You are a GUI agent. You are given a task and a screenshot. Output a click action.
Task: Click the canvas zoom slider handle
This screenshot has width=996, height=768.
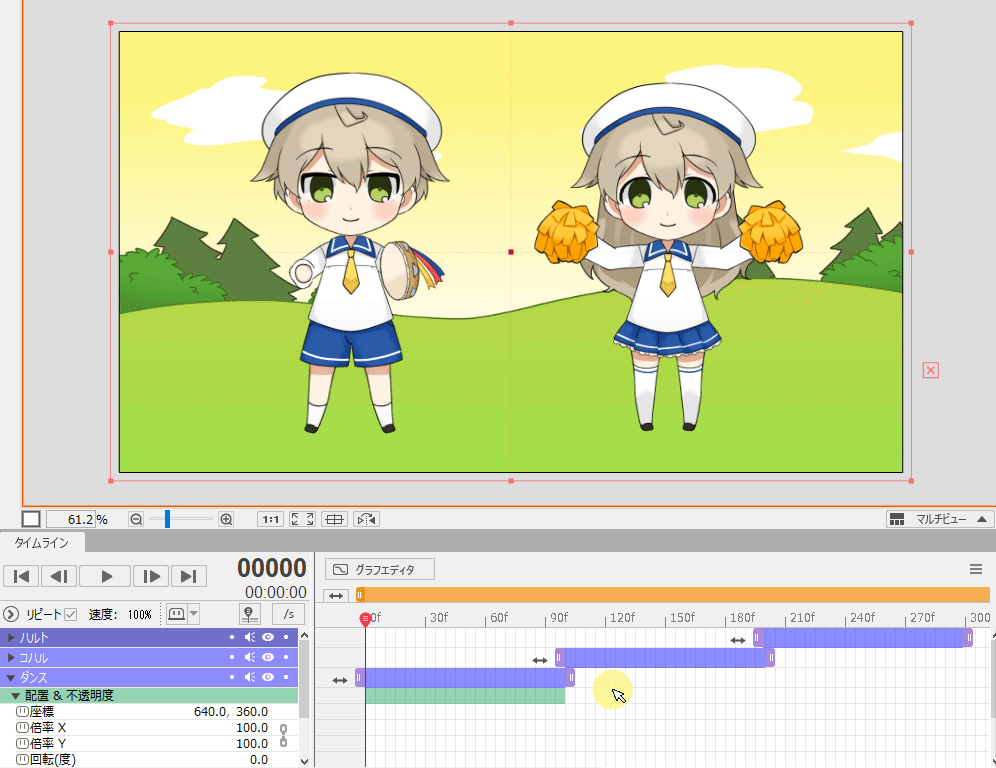click(167, 519)
